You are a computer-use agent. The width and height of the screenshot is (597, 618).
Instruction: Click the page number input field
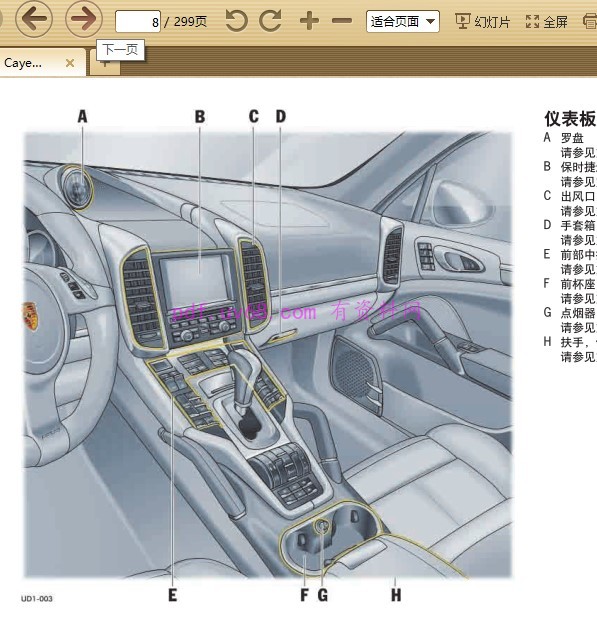click(x=138, y=22)
